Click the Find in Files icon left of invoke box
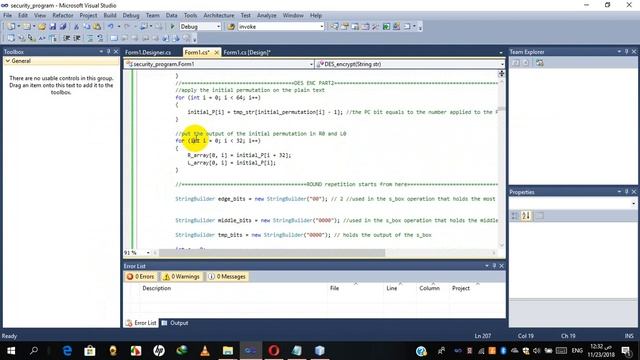 coord(231,27)
